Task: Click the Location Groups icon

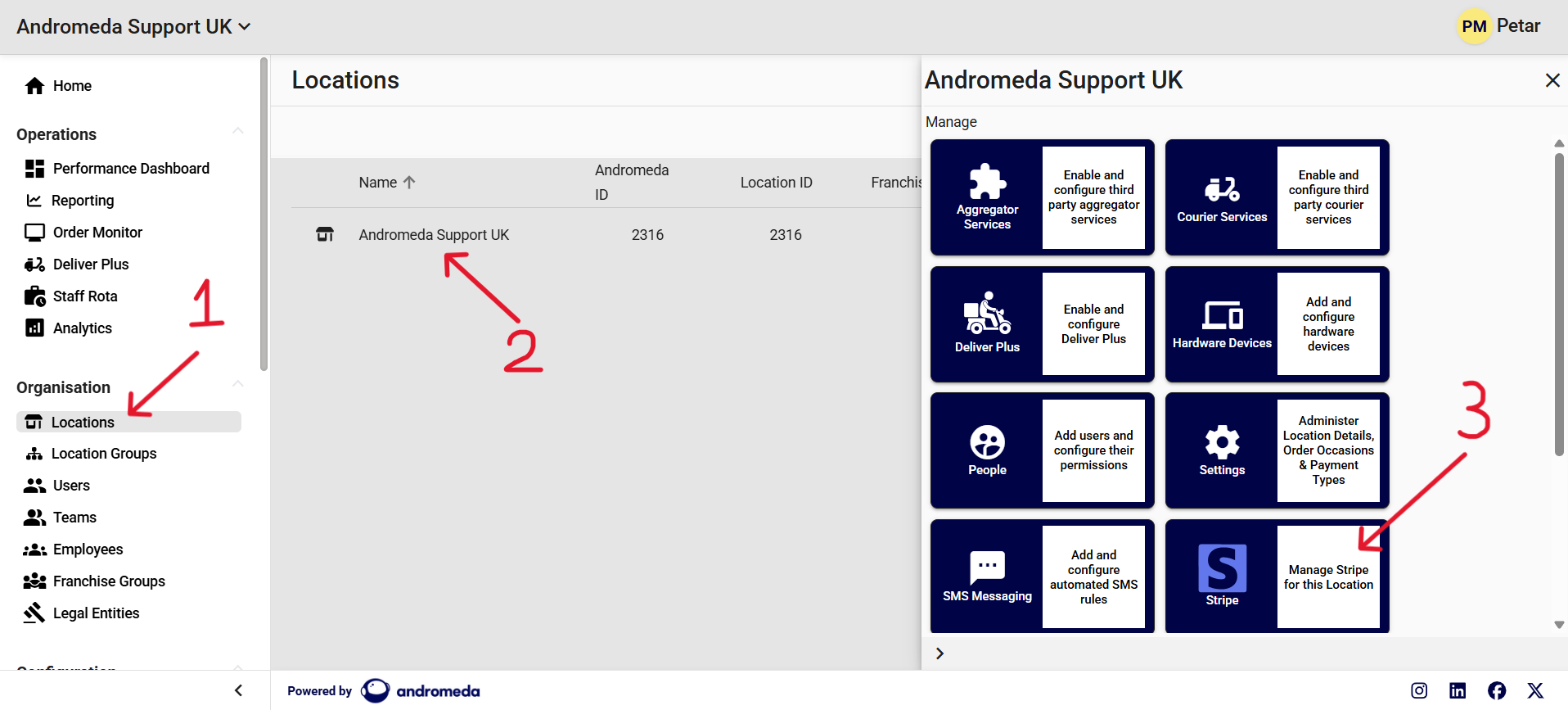Action: 34,454
